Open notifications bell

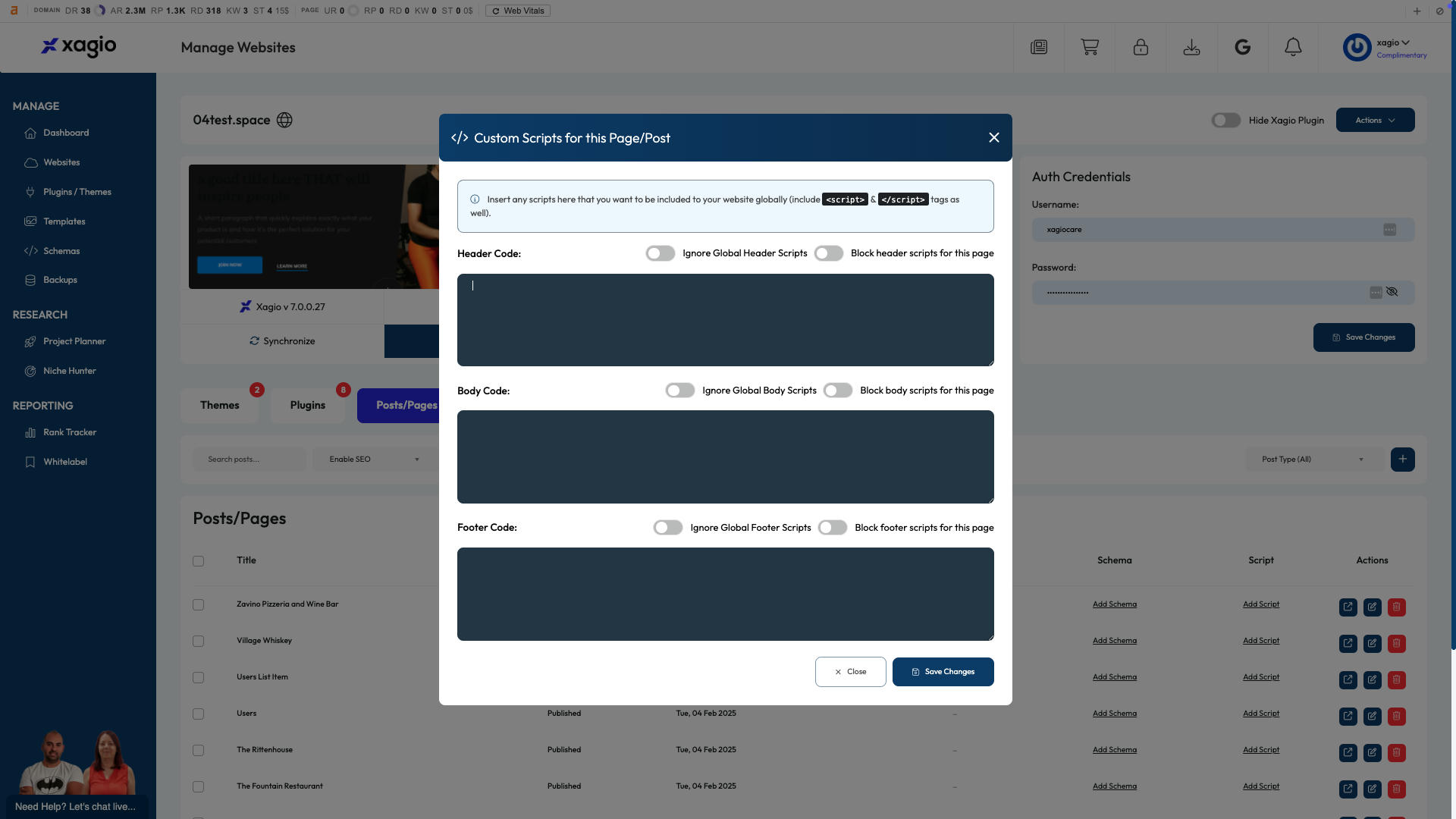pos(1293,47)
